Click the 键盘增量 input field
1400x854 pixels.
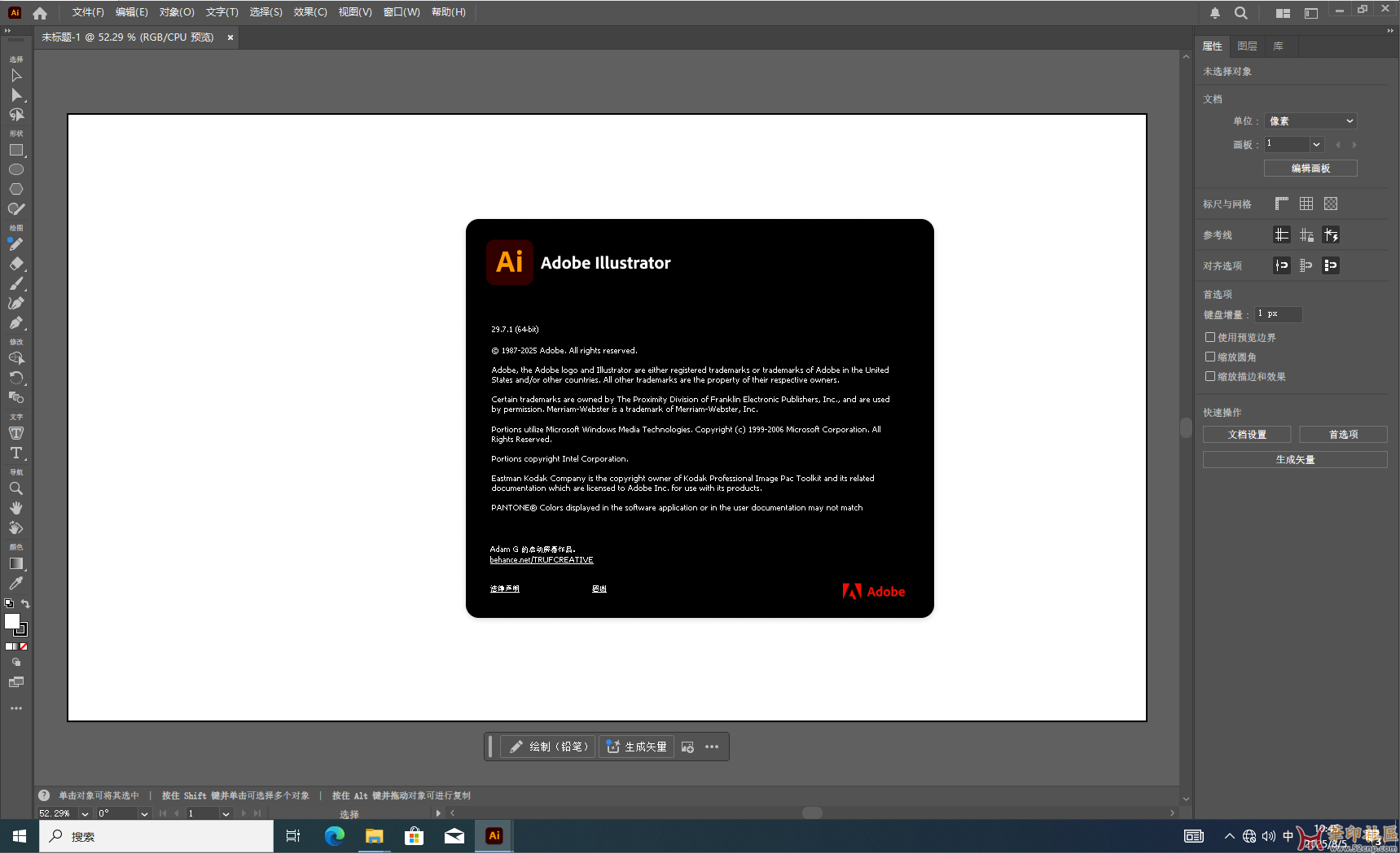(x=1278, y=314)
